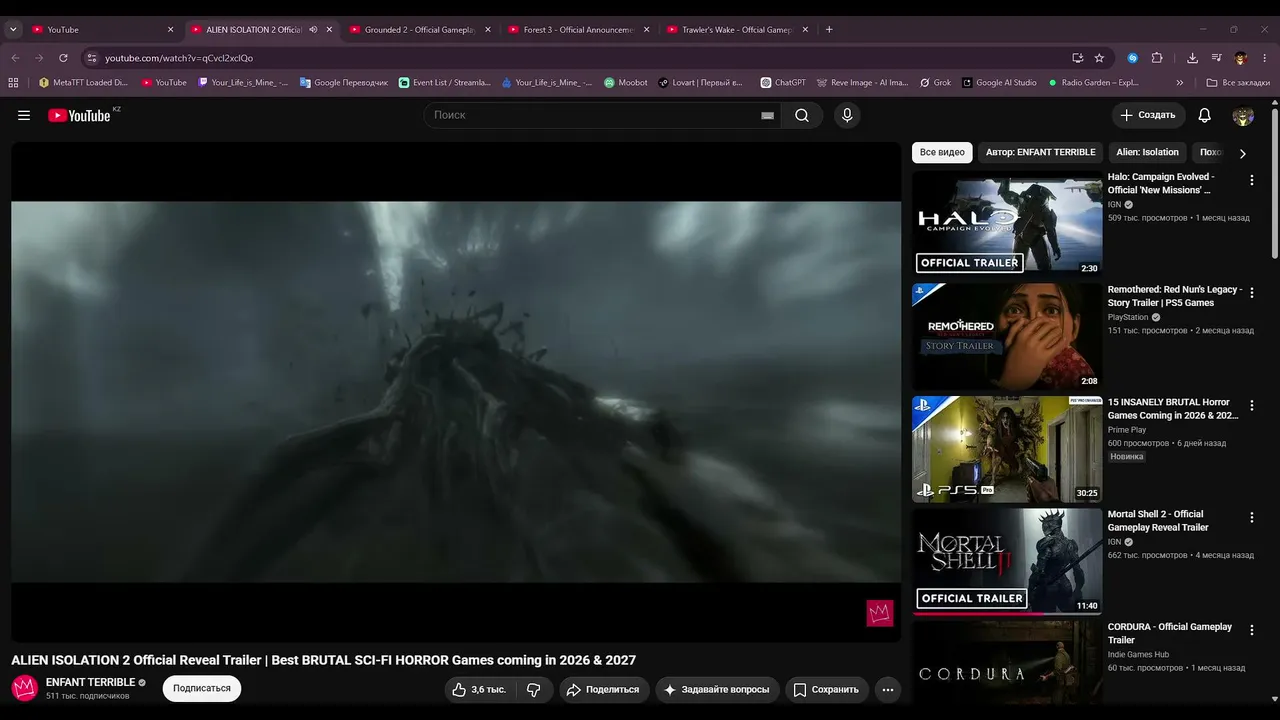Open options for Halo: Campaign Evolved video
The image size is (1280, 720).
[1251, 180]
